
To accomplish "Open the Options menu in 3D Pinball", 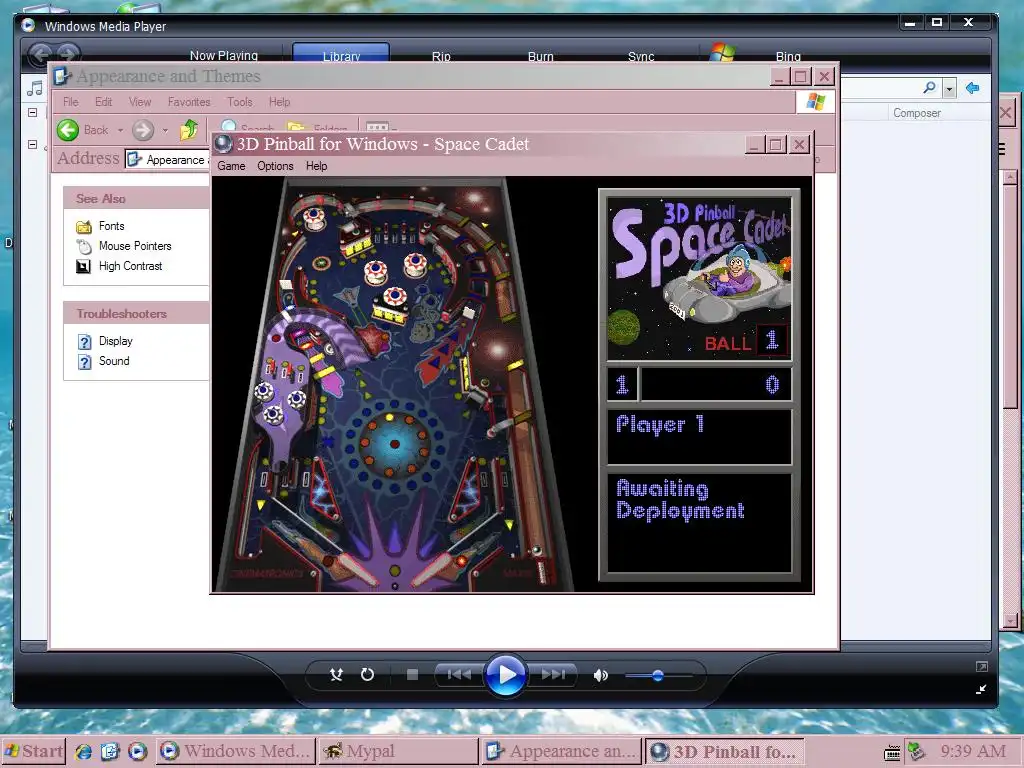I will [x=275, y=166].
